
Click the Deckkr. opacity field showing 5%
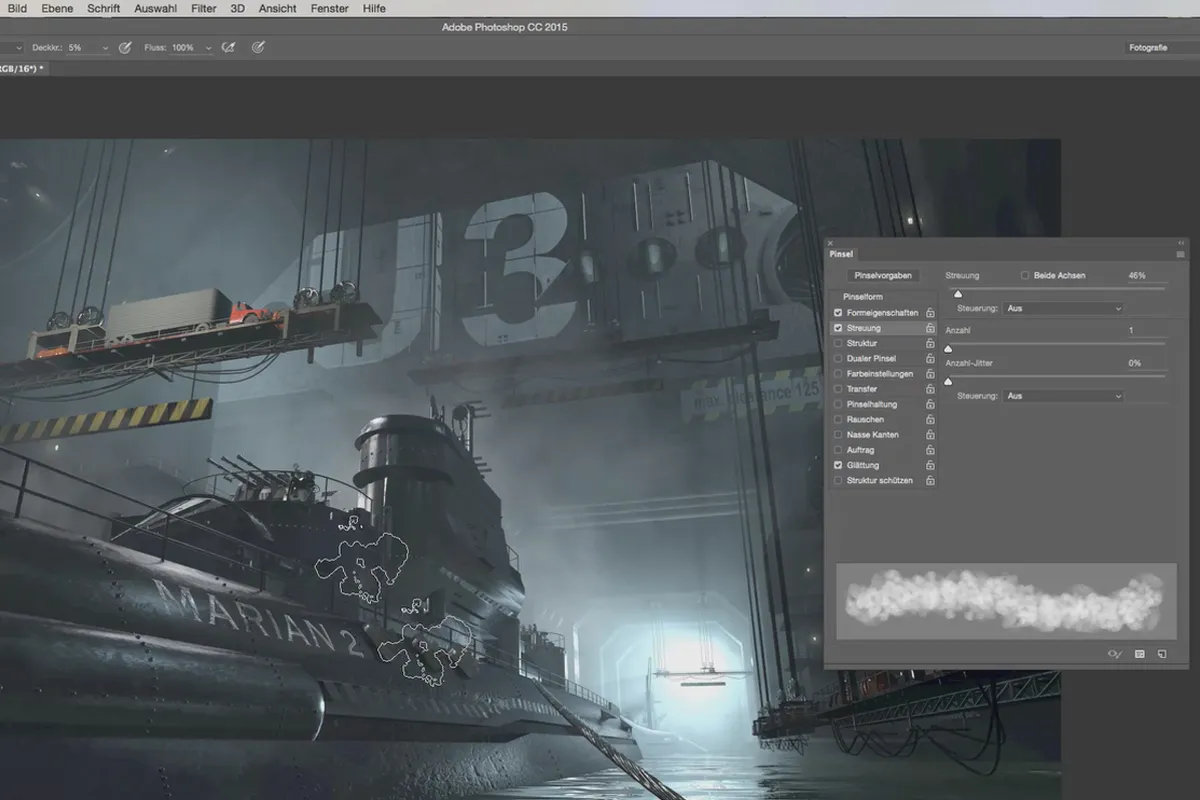(x=82, y=48)
